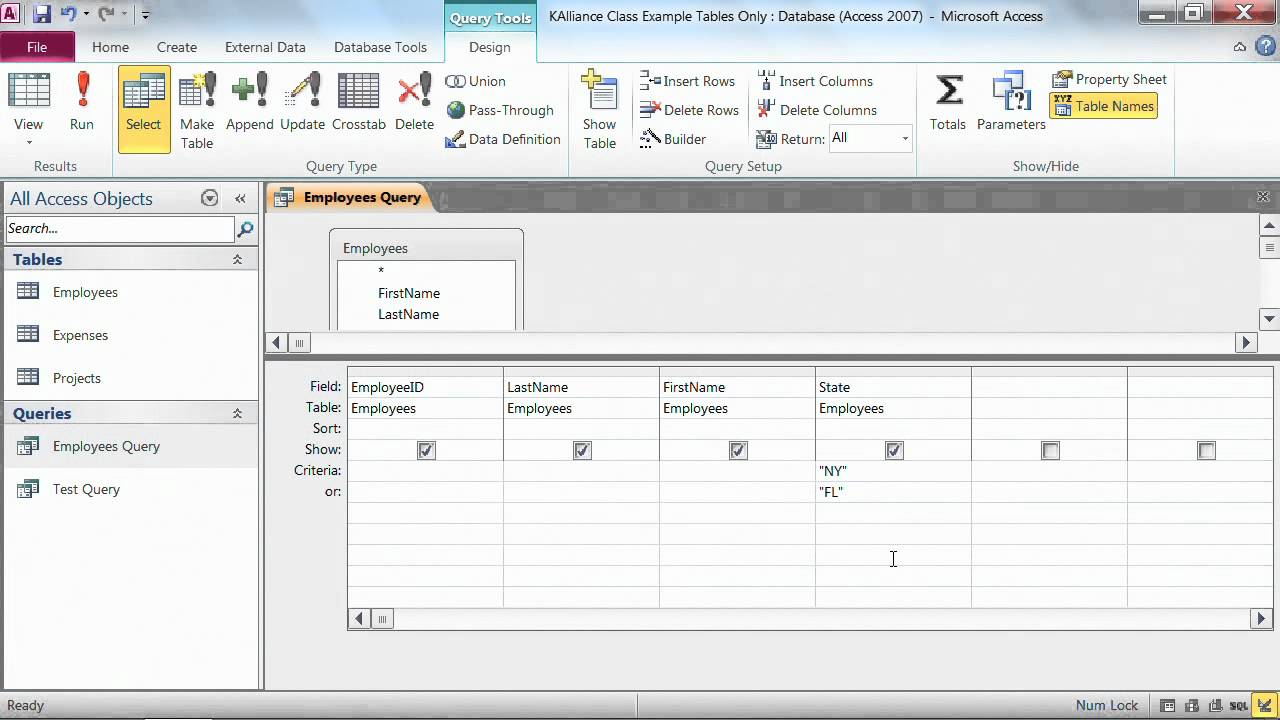Click Delete Rows in Query Setup
Viewport: 1280px width, 720px height.
(x=689, y=110)
